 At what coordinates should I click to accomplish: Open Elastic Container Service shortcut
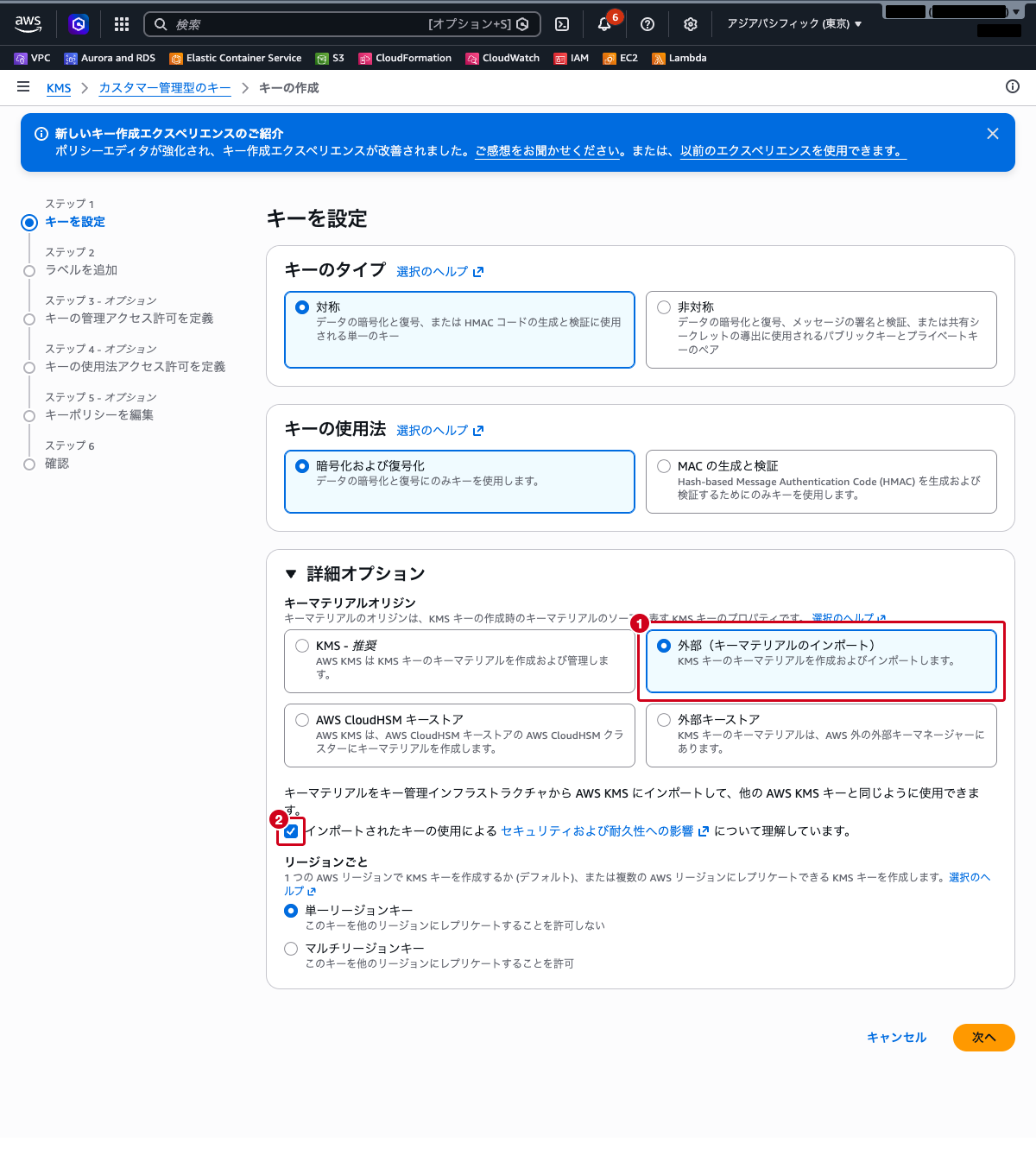point(236,58)
